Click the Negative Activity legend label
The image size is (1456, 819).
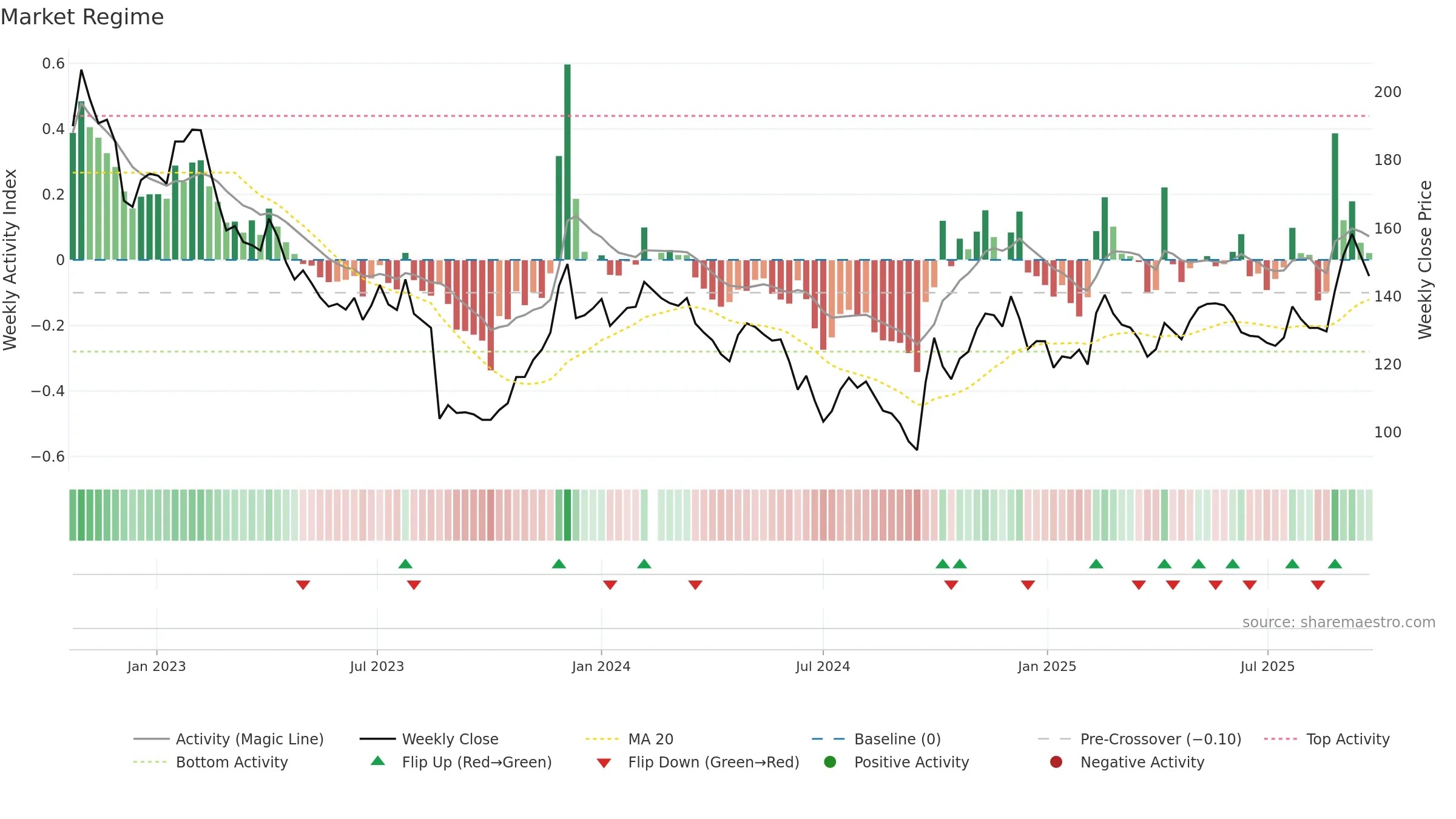click(x=1142, y=762)
